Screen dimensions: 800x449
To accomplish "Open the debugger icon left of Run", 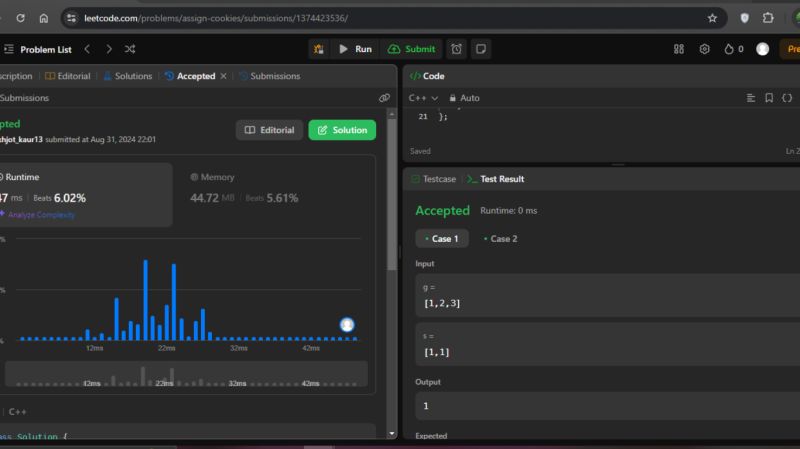I will (x=318, y=49).
